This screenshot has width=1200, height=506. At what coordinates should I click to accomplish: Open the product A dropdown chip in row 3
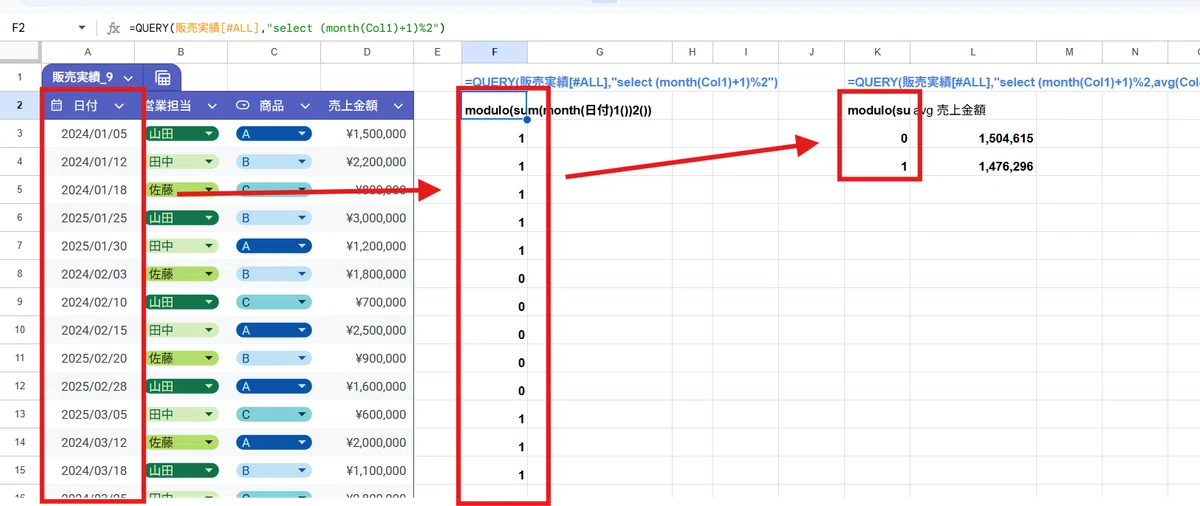click(274, 133)
